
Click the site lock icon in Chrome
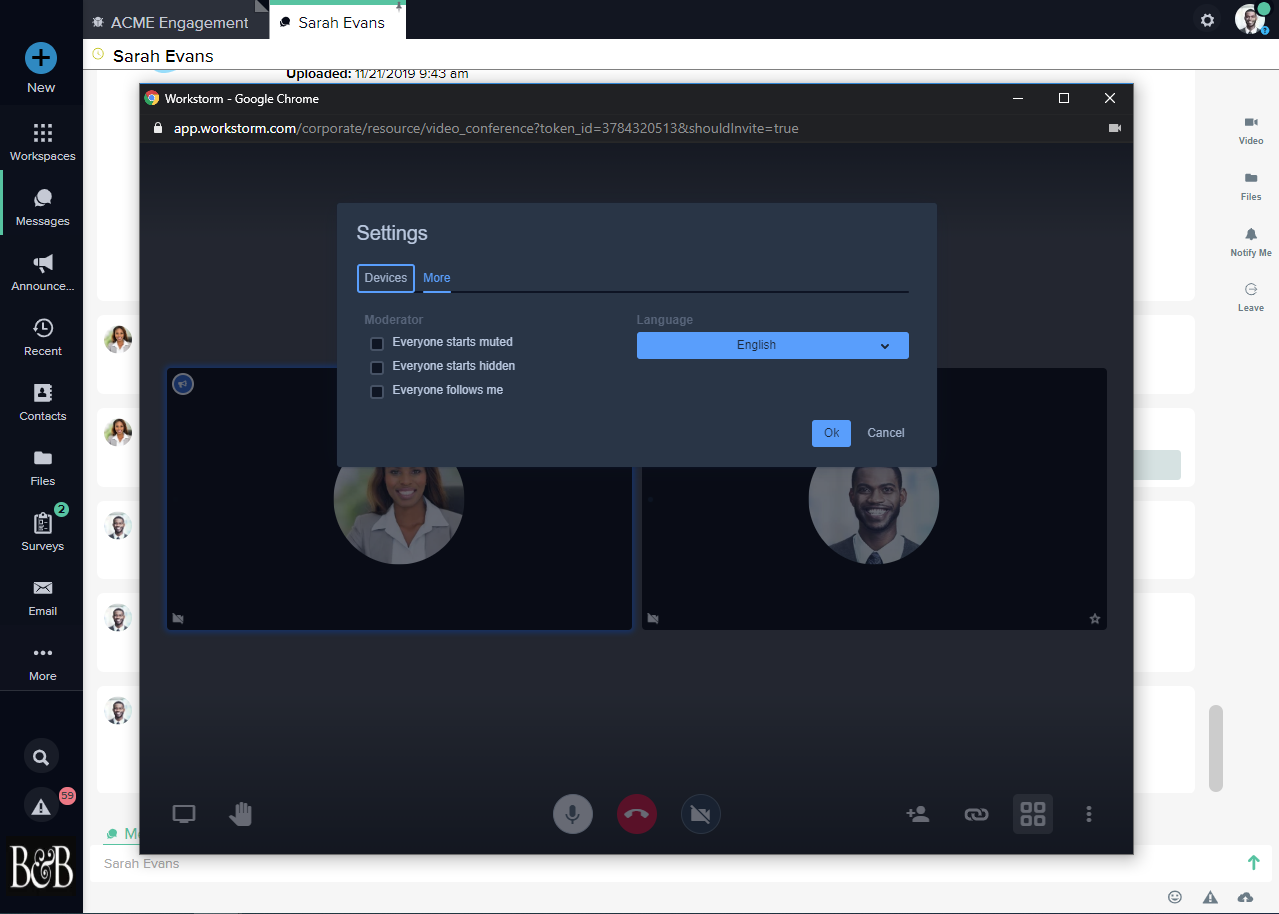(156, 128)
